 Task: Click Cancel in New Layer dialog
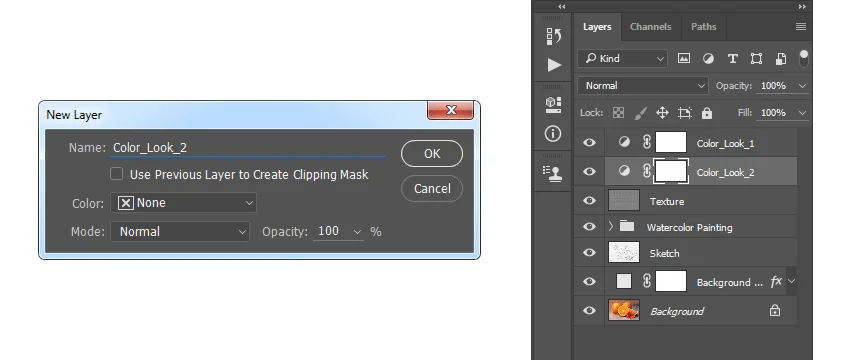pos(432,188)
